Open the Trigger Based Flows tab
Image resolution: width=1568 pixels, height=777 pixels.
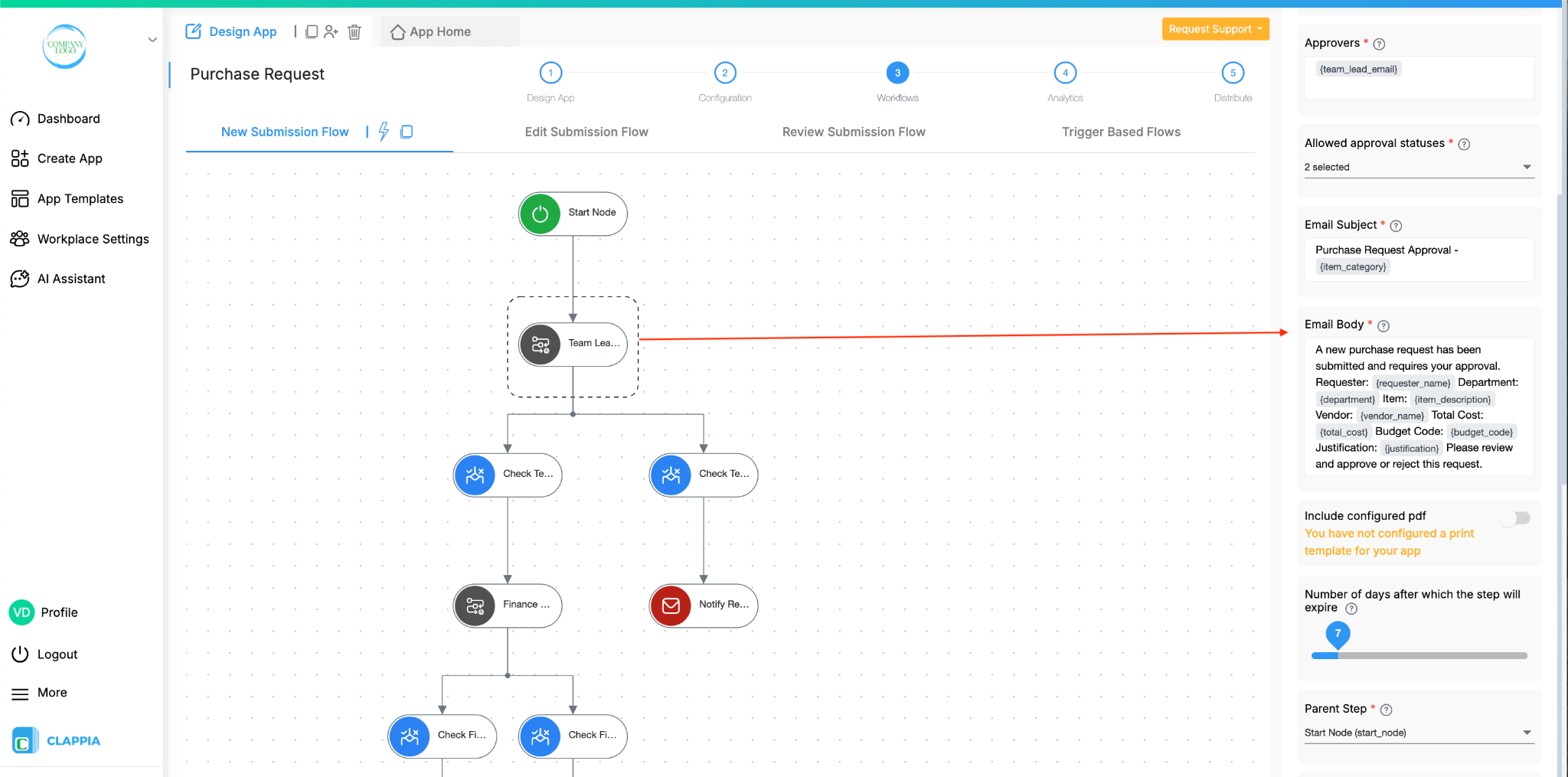coord(1121,132)
